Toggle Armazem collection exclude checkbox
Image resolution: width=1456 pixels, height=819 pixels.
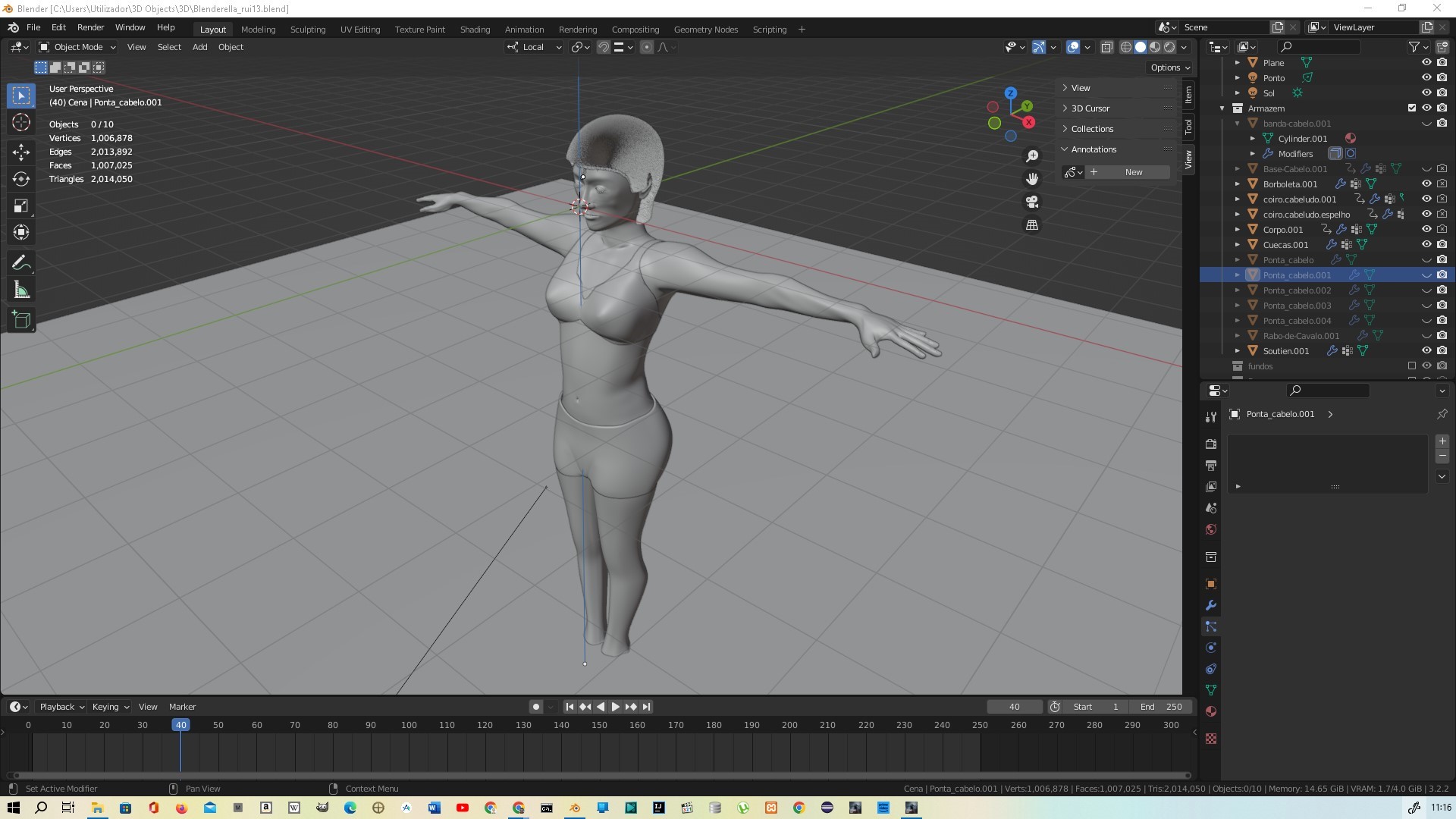tap(1411, 108)
